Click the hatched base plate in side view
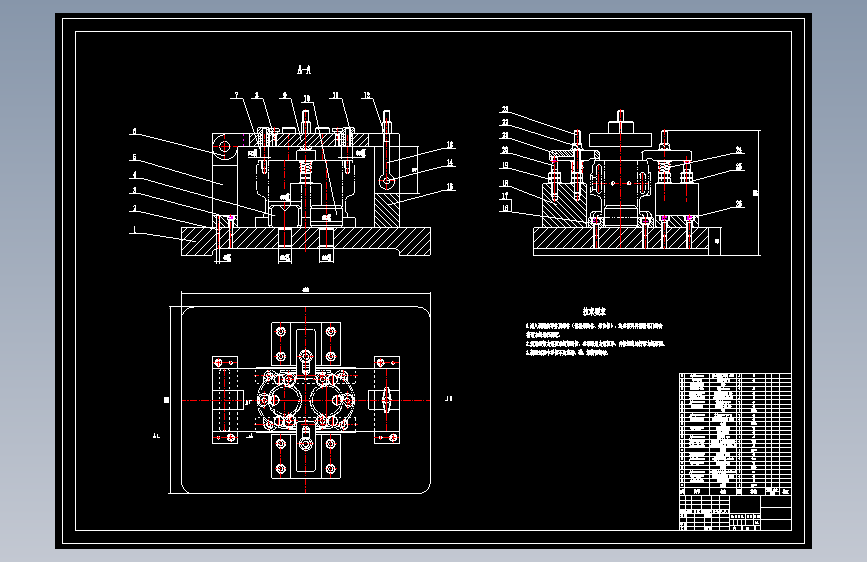Screen dimensions: 867x562 (620, 238)
